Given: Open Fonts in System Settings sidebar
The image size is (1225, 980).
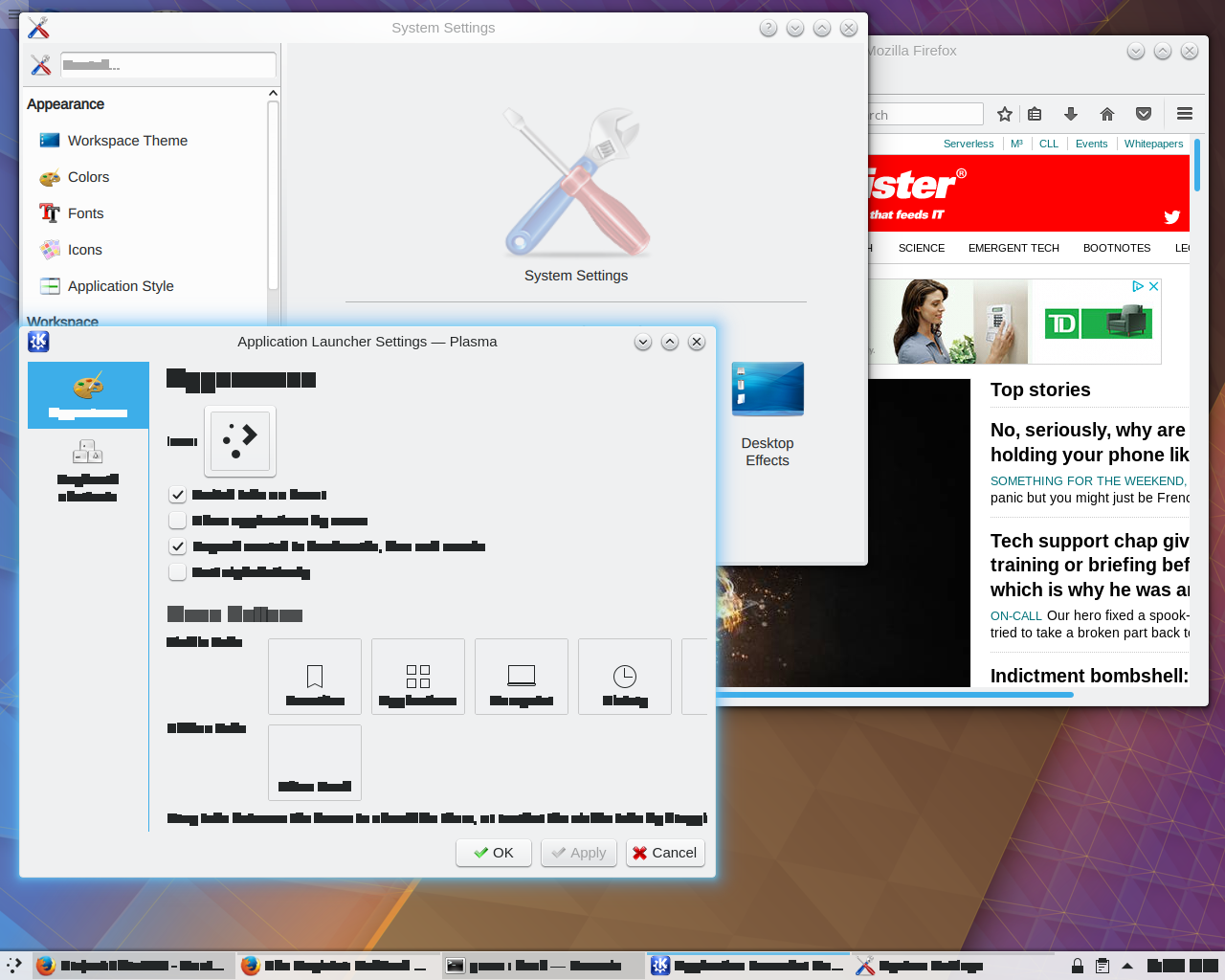Looking at the screenshot, I should coord(85,213).
